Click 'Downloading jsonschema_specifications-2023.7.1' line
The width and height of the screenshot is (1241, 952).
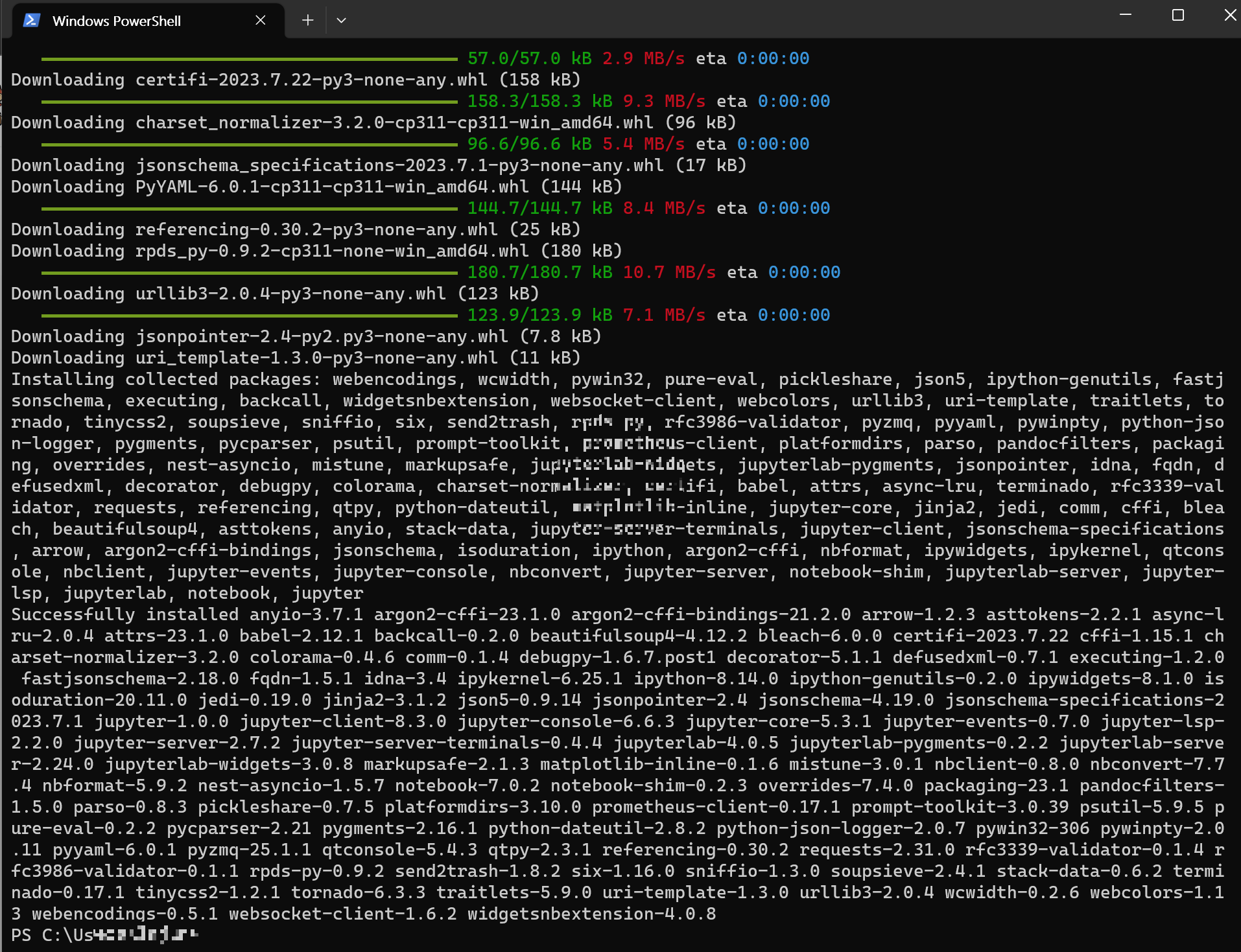click(x=379, y=165)
